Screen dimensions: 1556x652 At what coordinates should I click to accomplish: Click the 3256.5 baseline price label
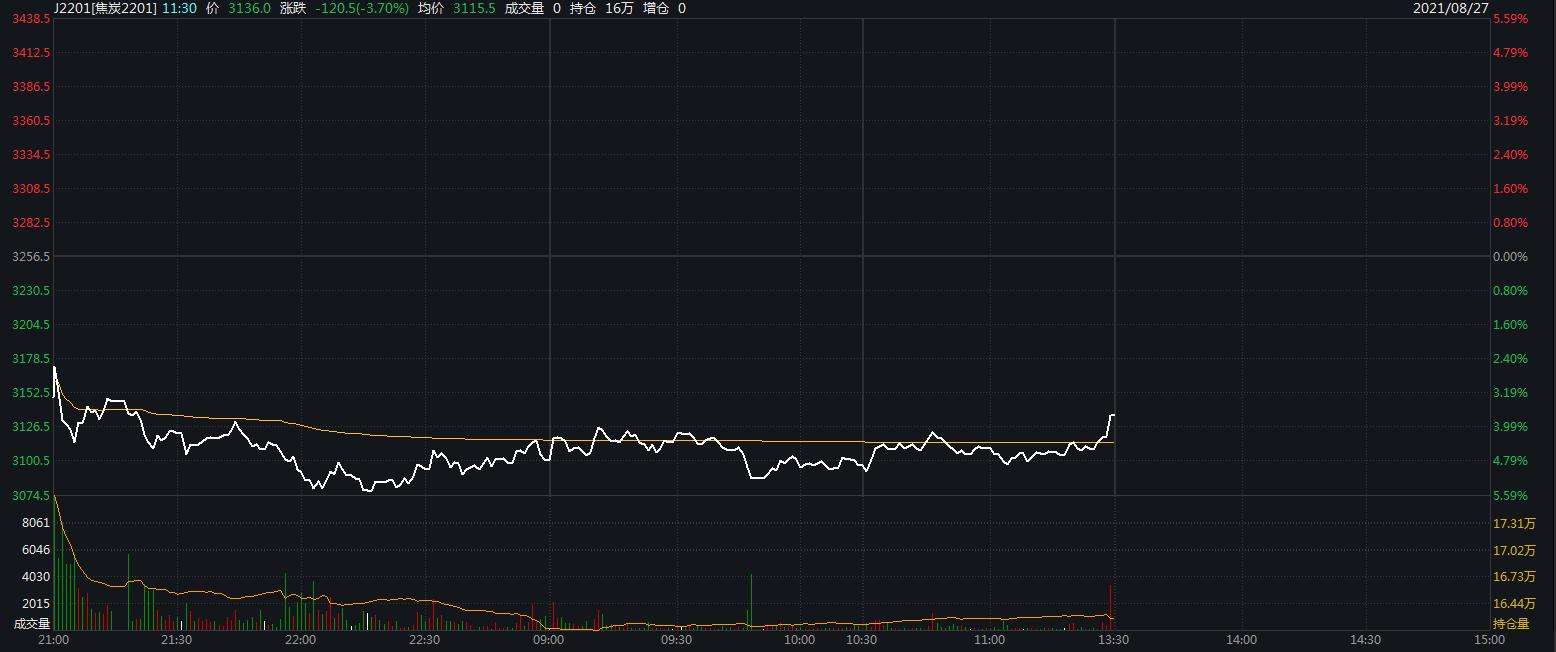tap(31, 257)
